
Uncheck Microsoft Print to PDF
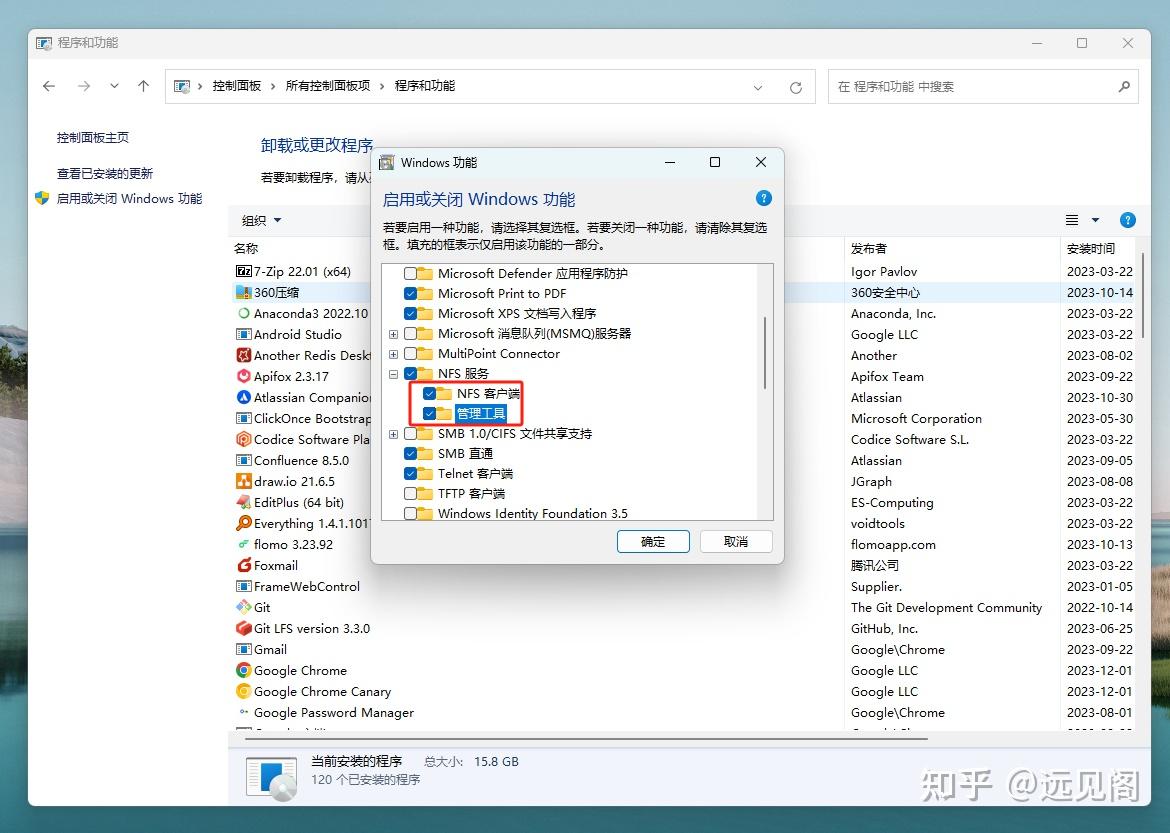410,293
